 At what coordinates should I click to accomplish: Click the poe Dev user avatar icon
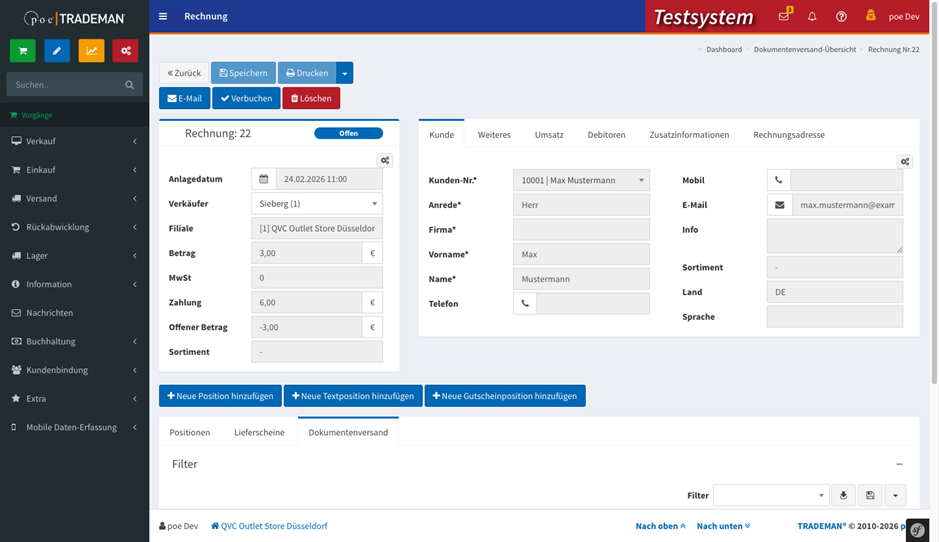[871, 15]
